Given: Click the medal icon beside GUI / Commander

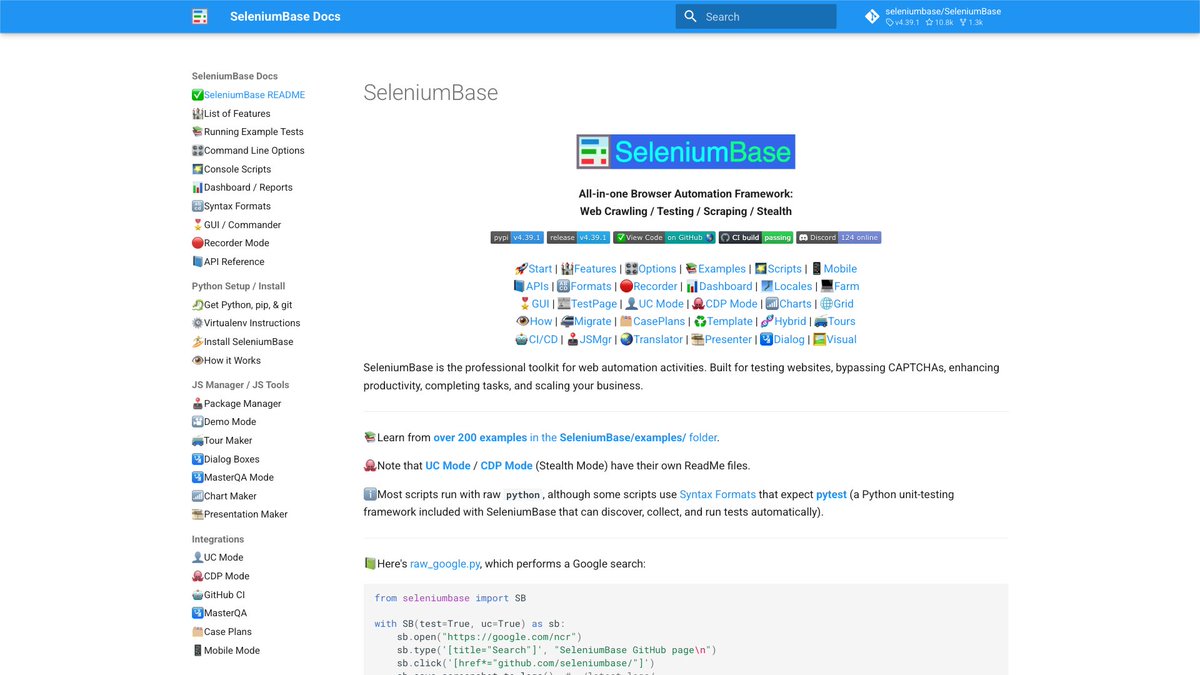Looking at the screenshot, I should 199,224.
